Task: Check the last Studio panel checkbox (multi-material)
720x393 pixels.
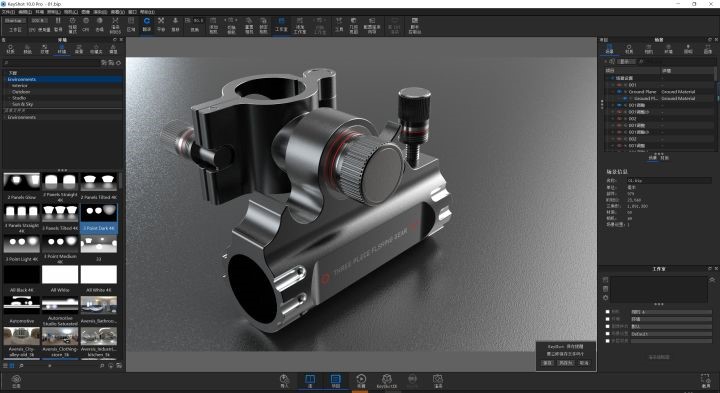Action: [608, 341]
